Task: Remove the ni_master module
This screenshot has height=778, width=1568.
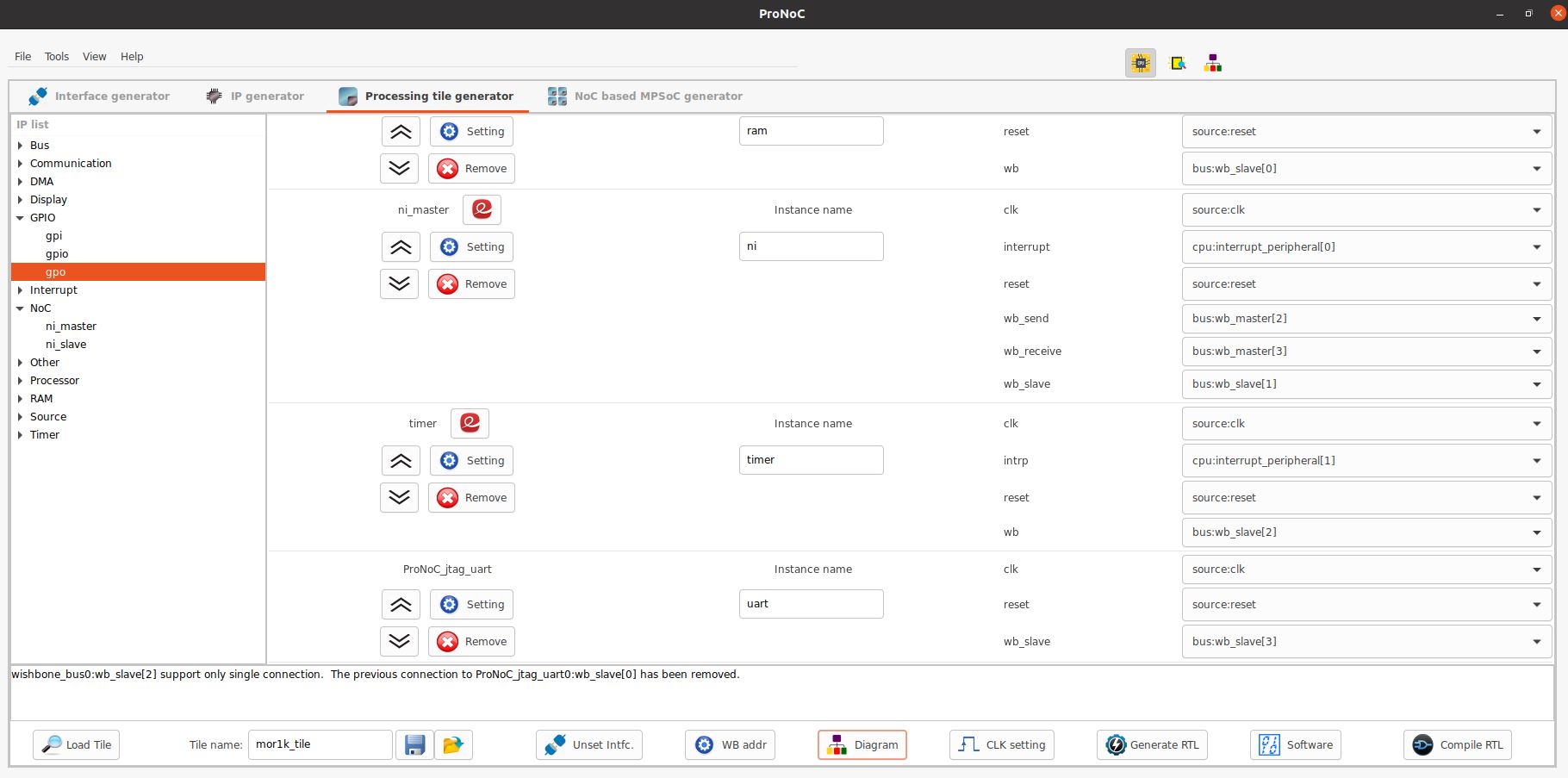Action: tap(471, 283)
